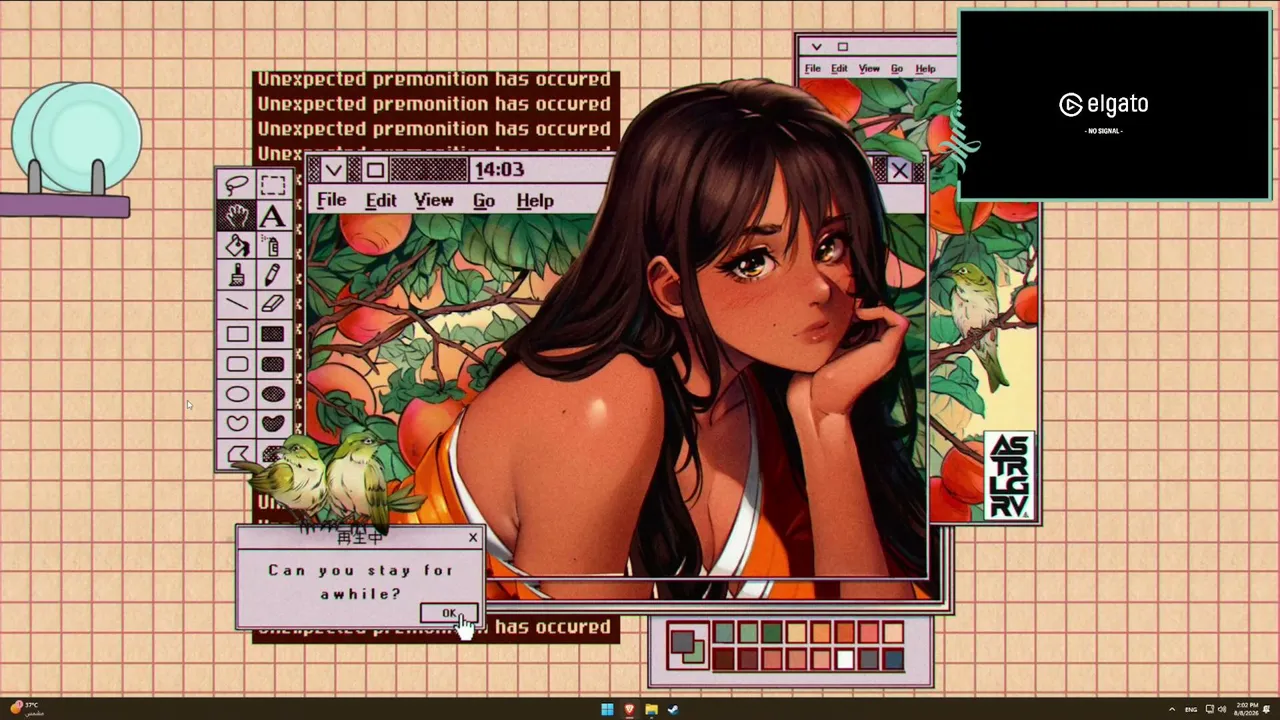Open Help menu in the back window

pyautogui.click(x=926, y=69)
